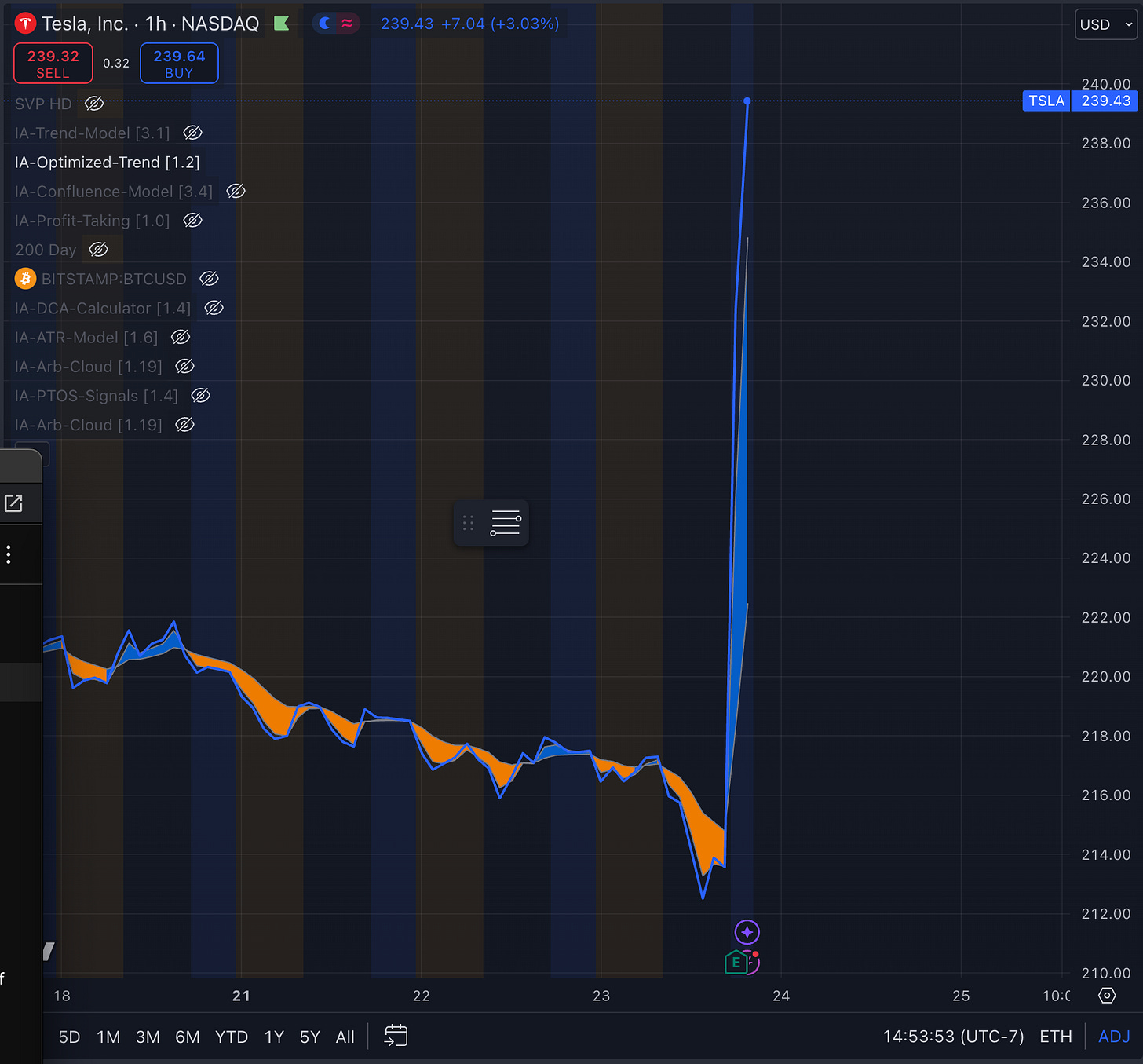Open the three-dot menu in side panel

[9, 555]
